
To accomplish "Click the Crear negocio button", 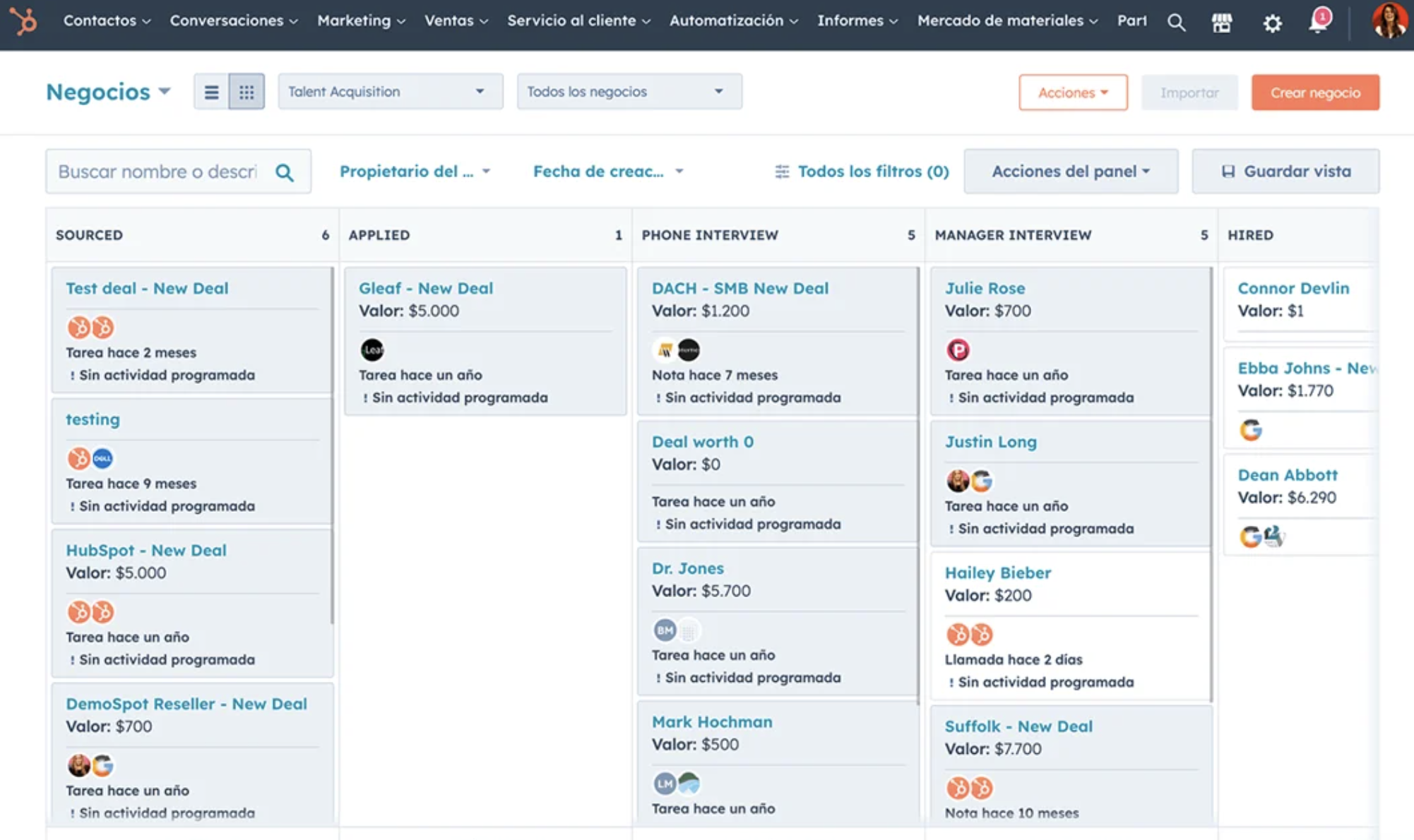I will [1314, 92].
